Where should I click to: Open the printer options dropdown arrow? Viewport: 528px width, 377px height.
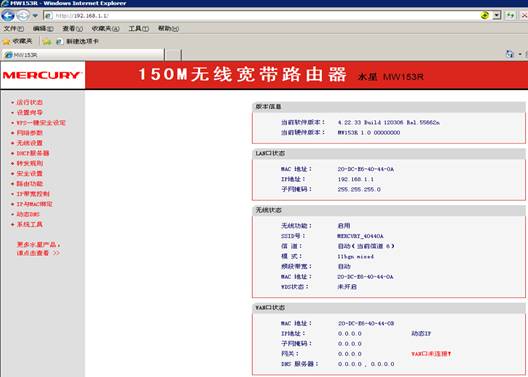[x=520, y=54]
